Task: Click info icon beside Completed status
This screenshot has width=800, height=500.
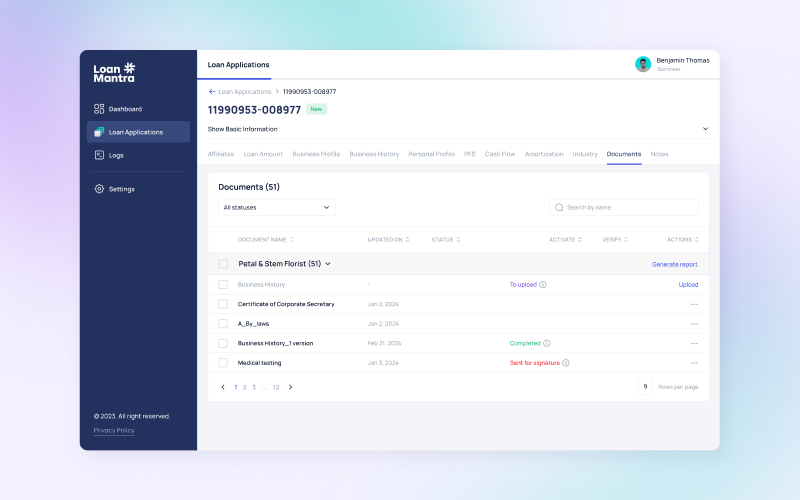Action: point(546,343)
